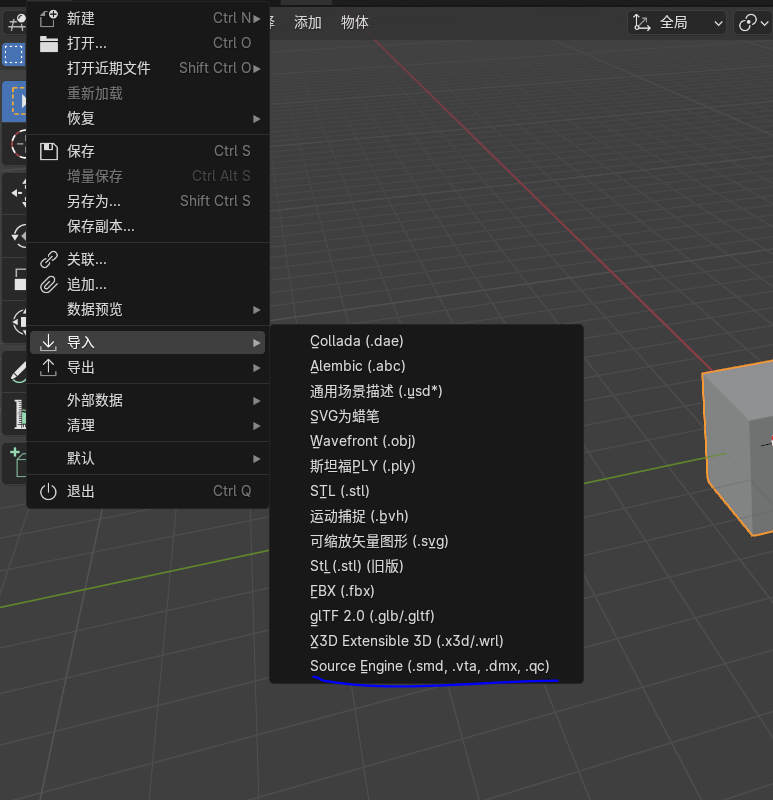Viewport: 773px width, 800px height.
Task: Choose 打开... from File menu
Action: pyautogui.click(x=148, y=43)
